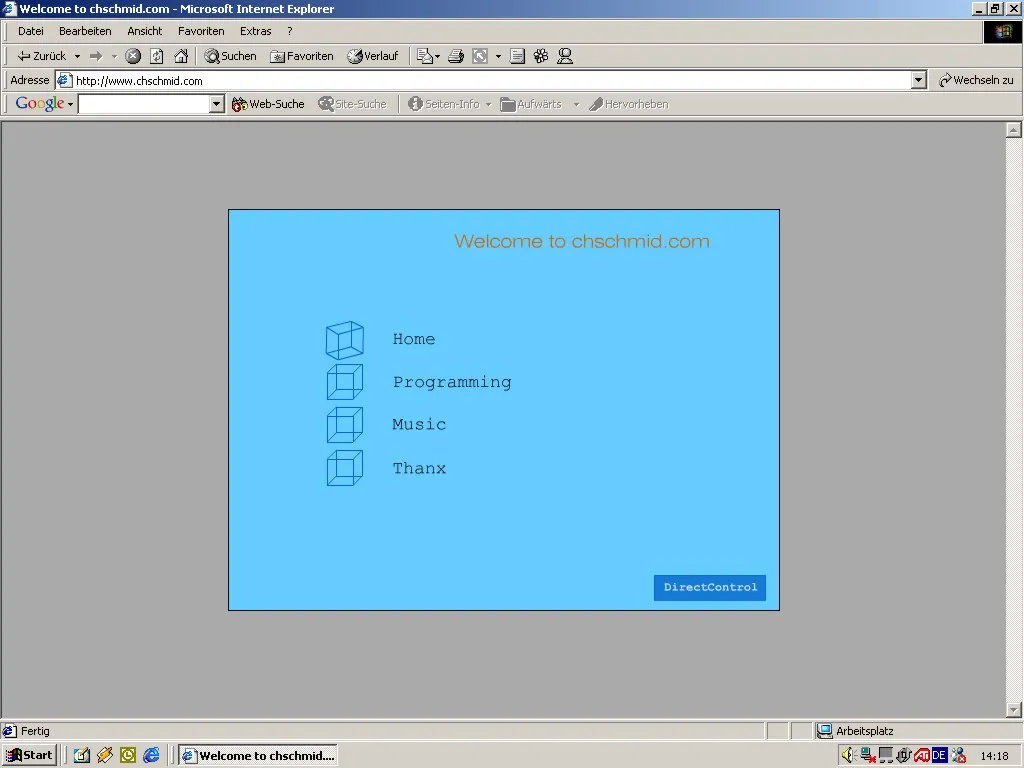Print the page with the printer icon
The width and height of the screenshot is (1024, 768).
456,56
